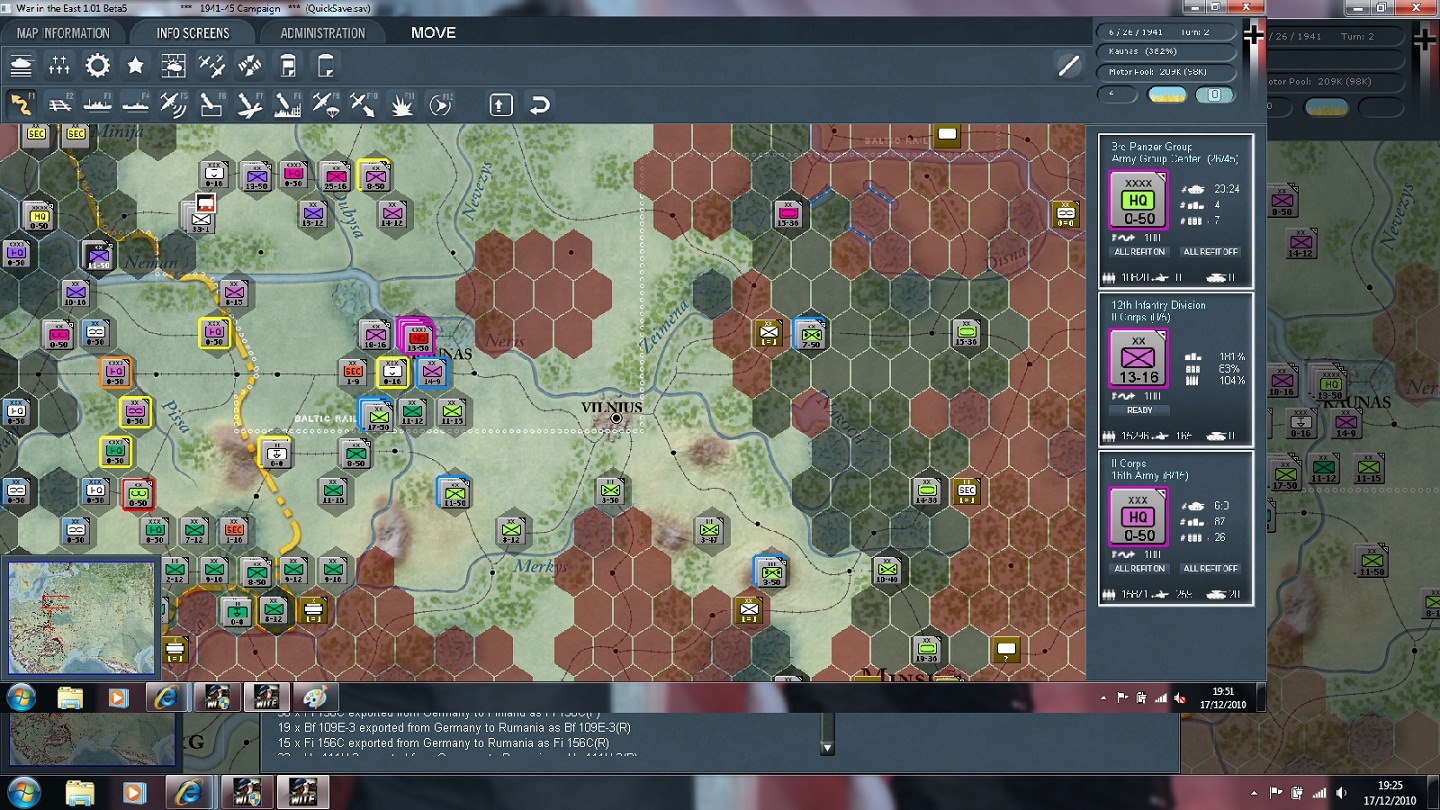The image size is (1440, 810).
Task: Open the map-with-tank info icon
Action: tap(173, 66)
